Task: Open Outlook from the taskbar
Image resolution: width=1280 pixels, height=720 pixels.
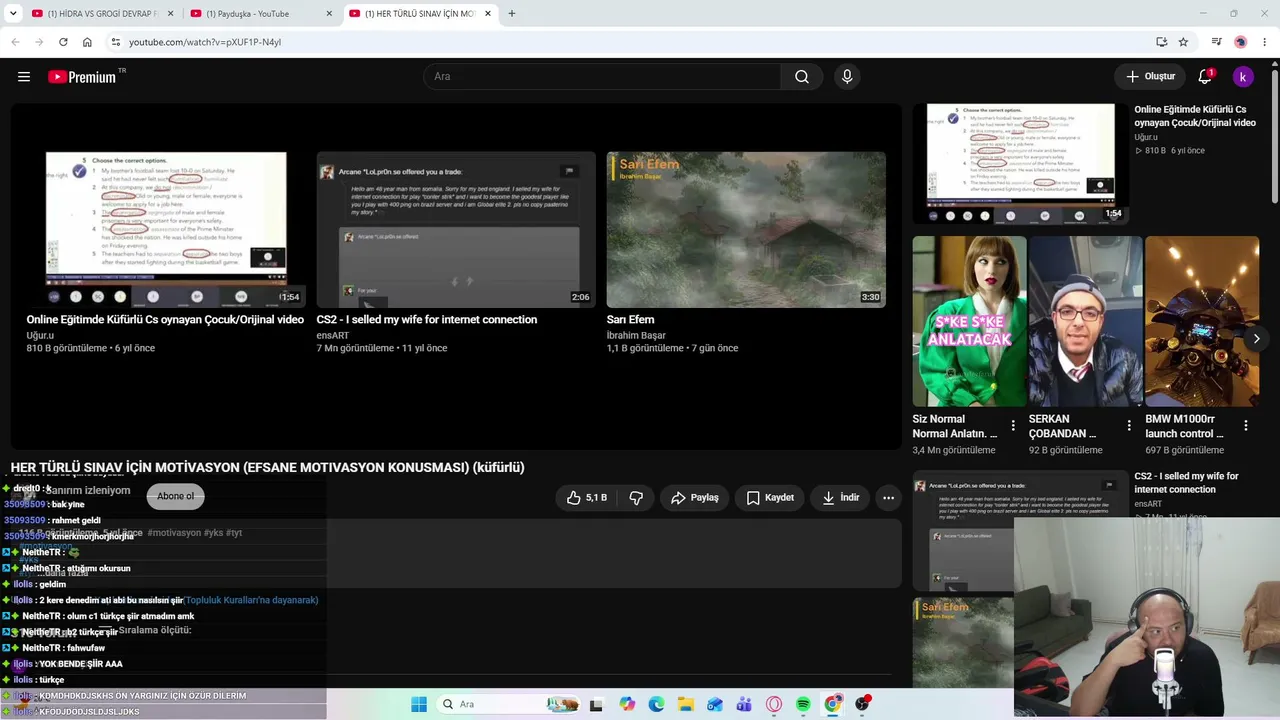Action: pos(715,704)
